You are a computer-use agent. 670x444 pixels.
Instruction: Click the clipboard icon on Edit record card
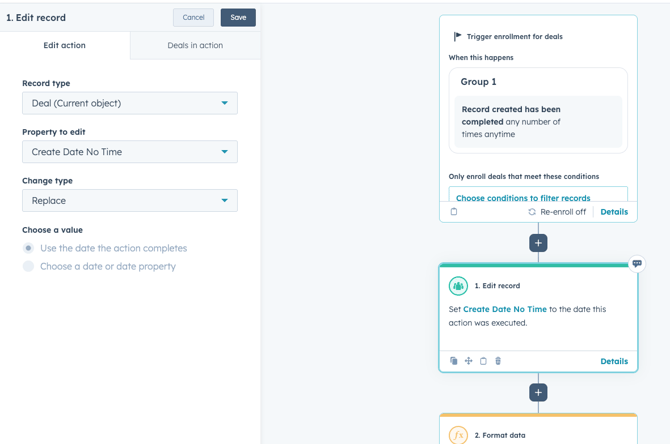[x=483, y=361]
